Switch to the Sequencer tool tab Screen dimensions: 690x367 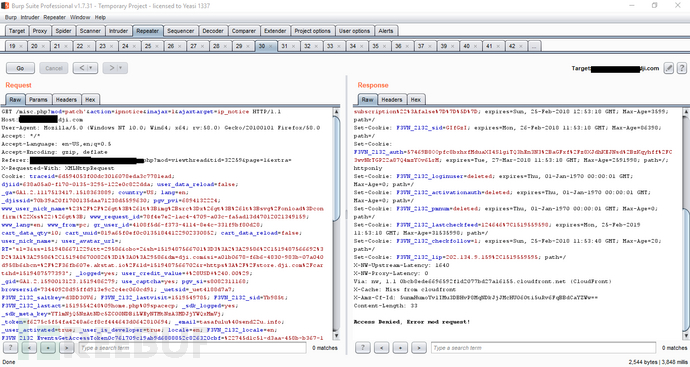[180, 31]
